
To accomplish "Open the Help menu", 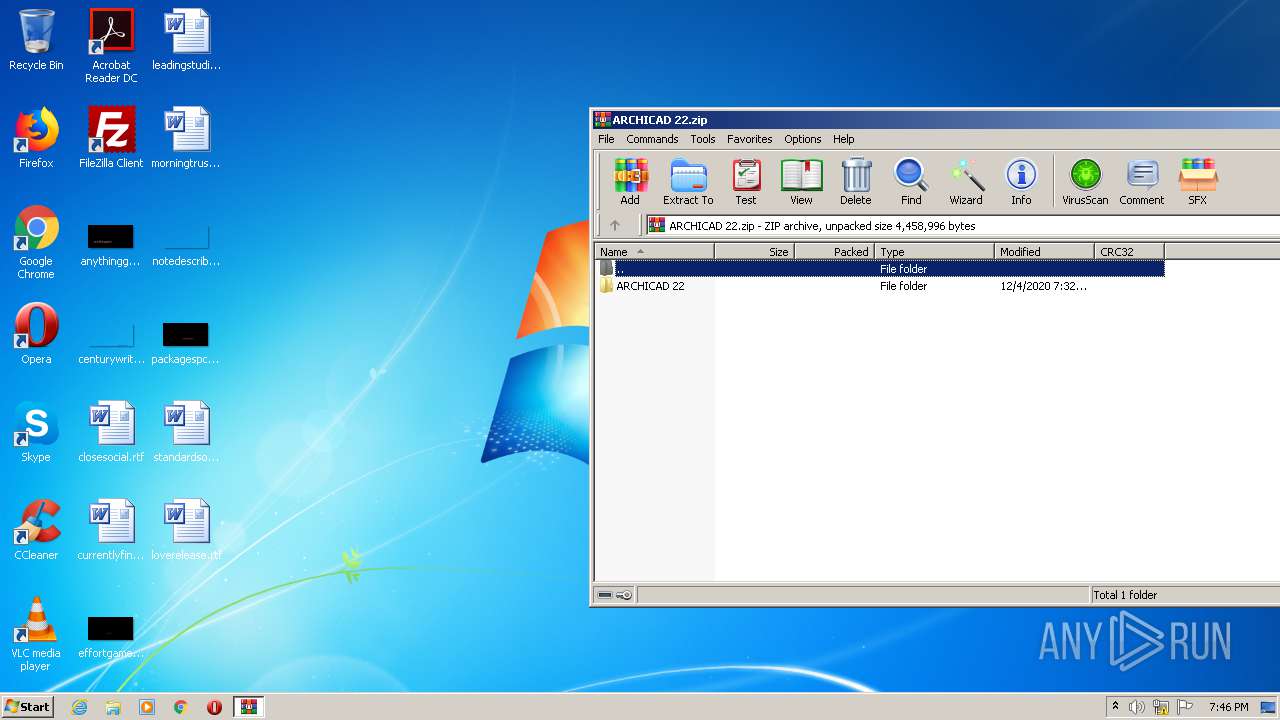I will click(x=844, y=139).
